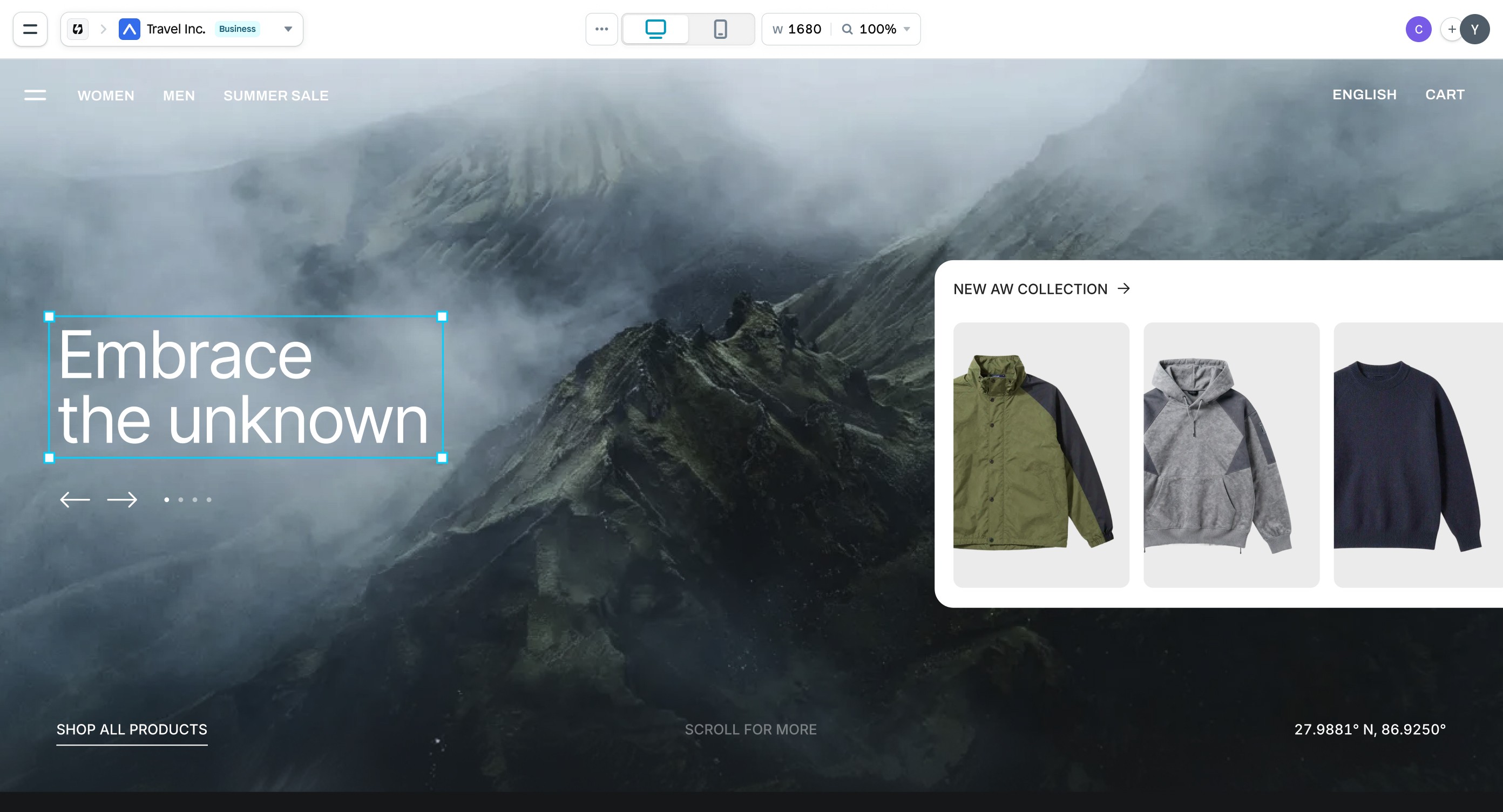The width and height of the screenshot is (1503, 812).
Task: Open the Y user avatar
Action: [x=1475, y=29]
